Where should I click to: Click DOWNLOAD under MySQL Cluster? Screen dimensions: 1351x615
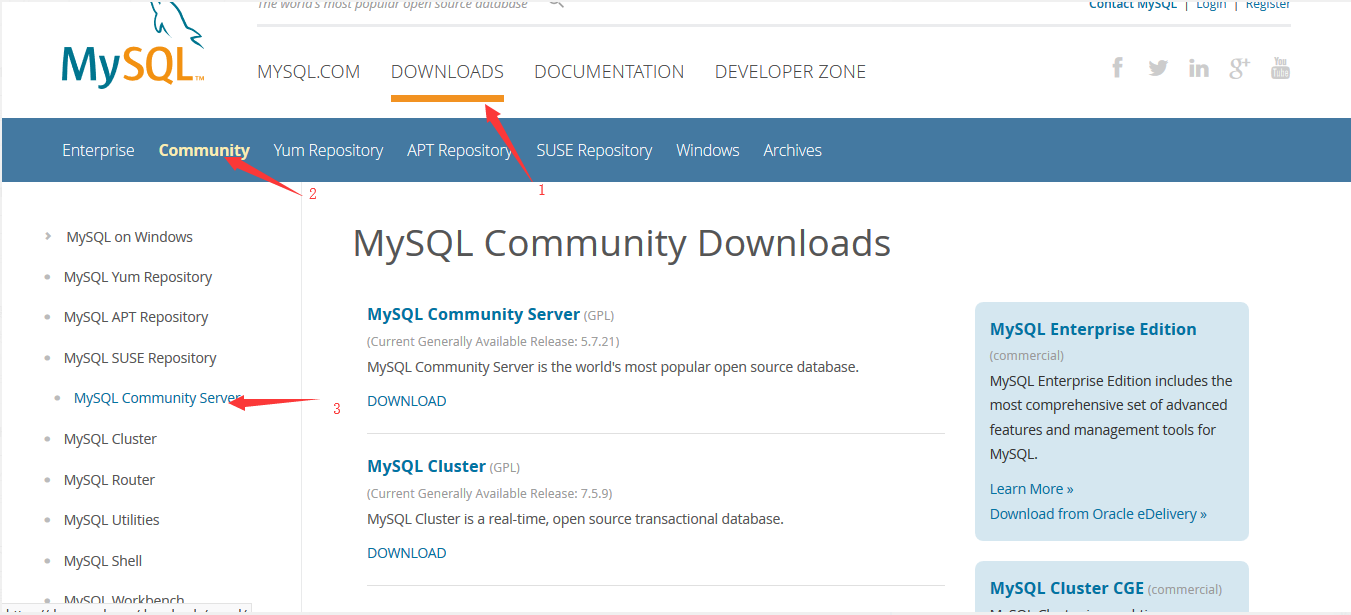click(x=406, y=553)
